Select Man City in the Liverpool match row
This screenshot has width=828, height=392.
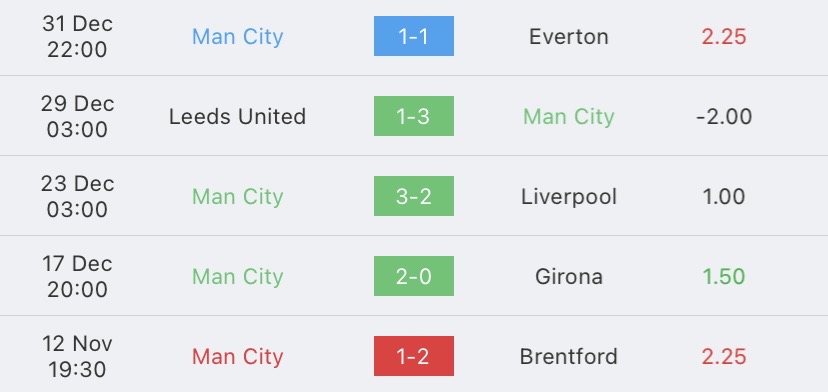[238, 197]
